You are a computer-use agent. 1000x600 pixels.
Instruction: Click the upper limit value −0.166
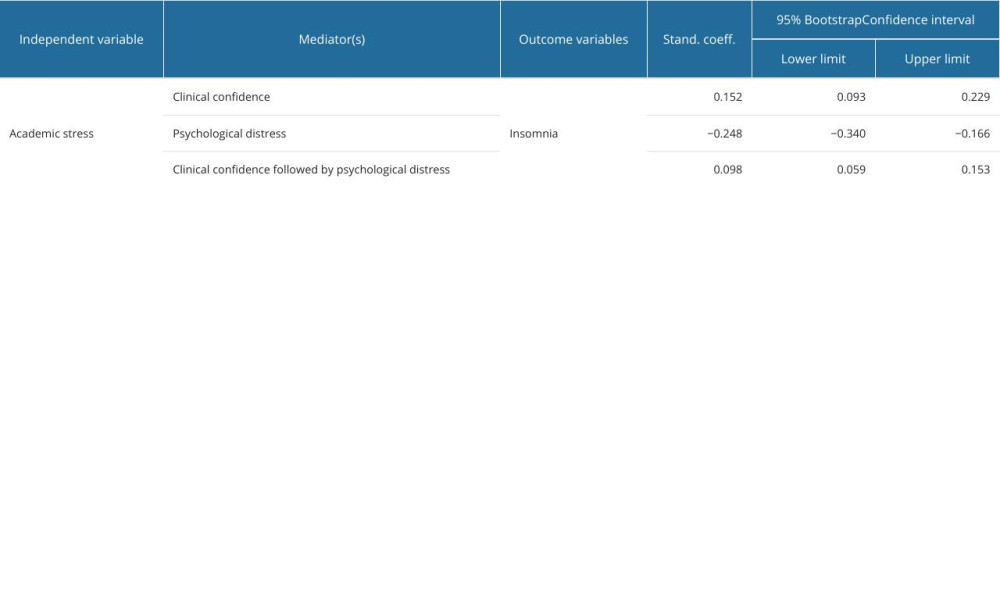pos(973,133)
